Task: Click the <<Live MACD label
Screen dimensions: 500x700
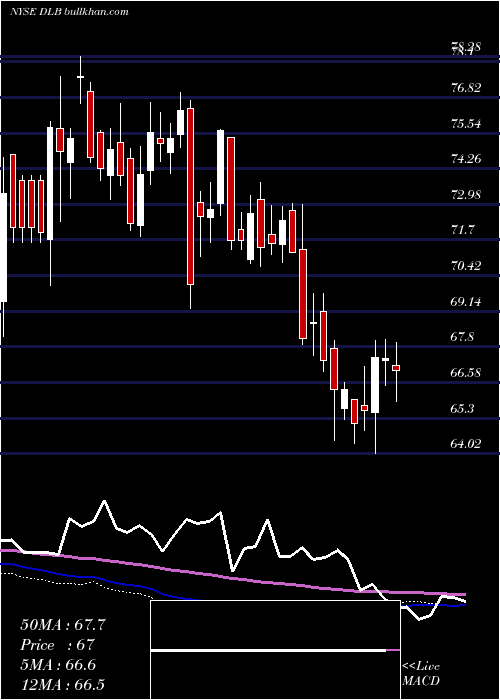Action: pyautogui.click(x=421, y=673)
